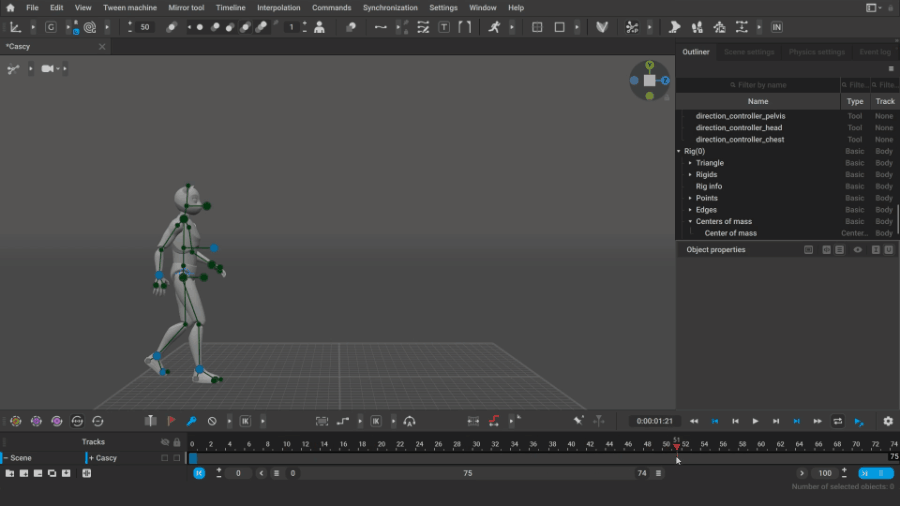Click the blue key icon in timeline toolbar
Image resolution: width=900 pixels, height=506 pixels.
191,421
